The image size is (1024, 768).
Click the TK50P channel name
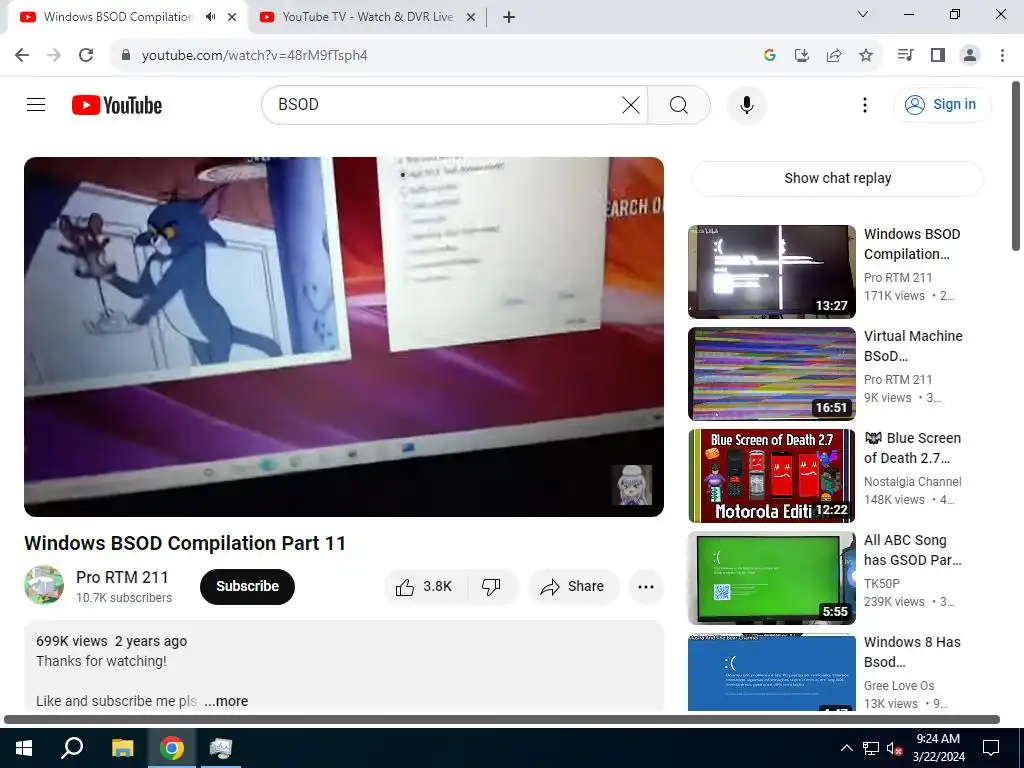pos(882,583)
